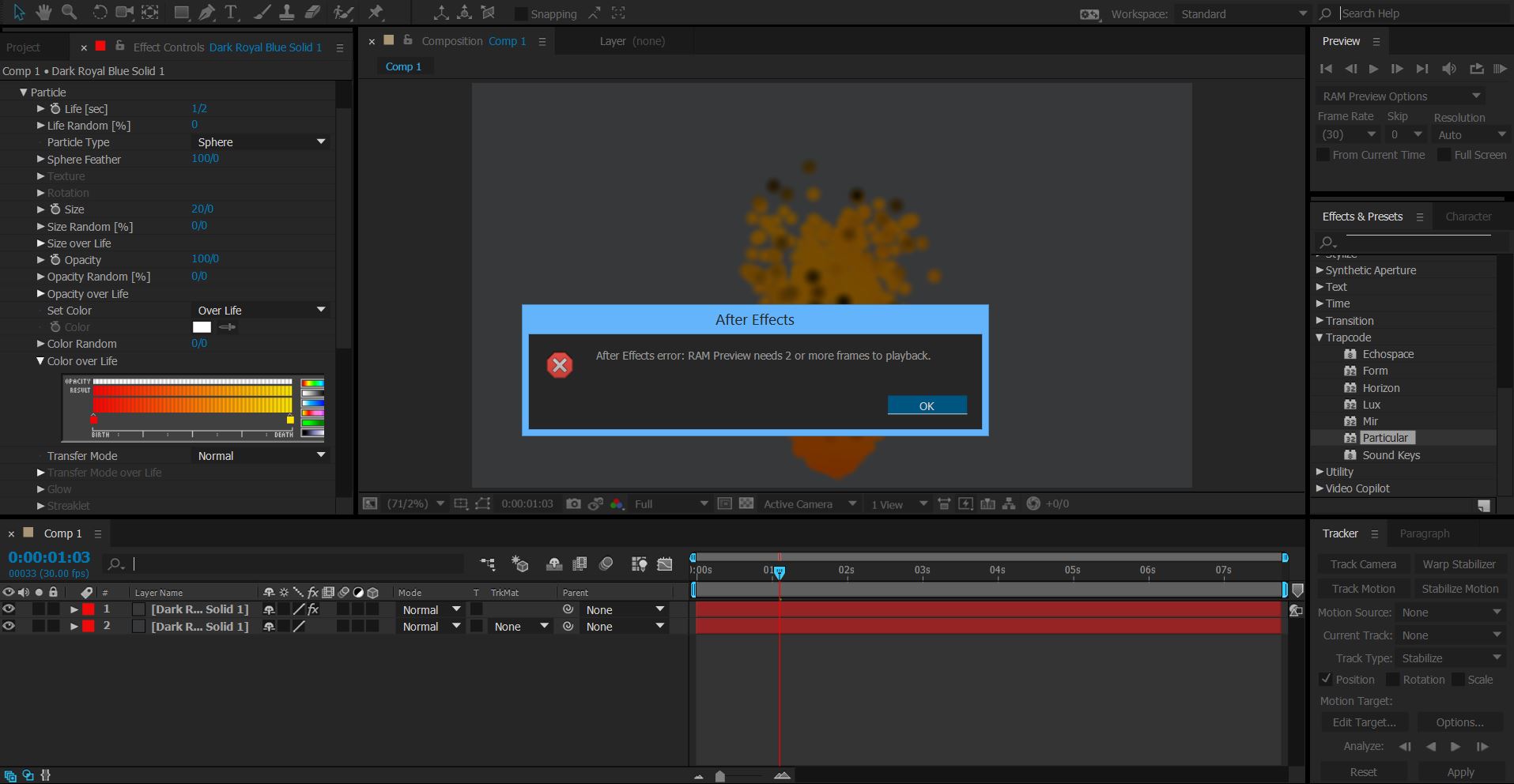Select the Clone Stamp tool
The height and width of the screenshot is (784, 1514).
[x=287, y=13]
